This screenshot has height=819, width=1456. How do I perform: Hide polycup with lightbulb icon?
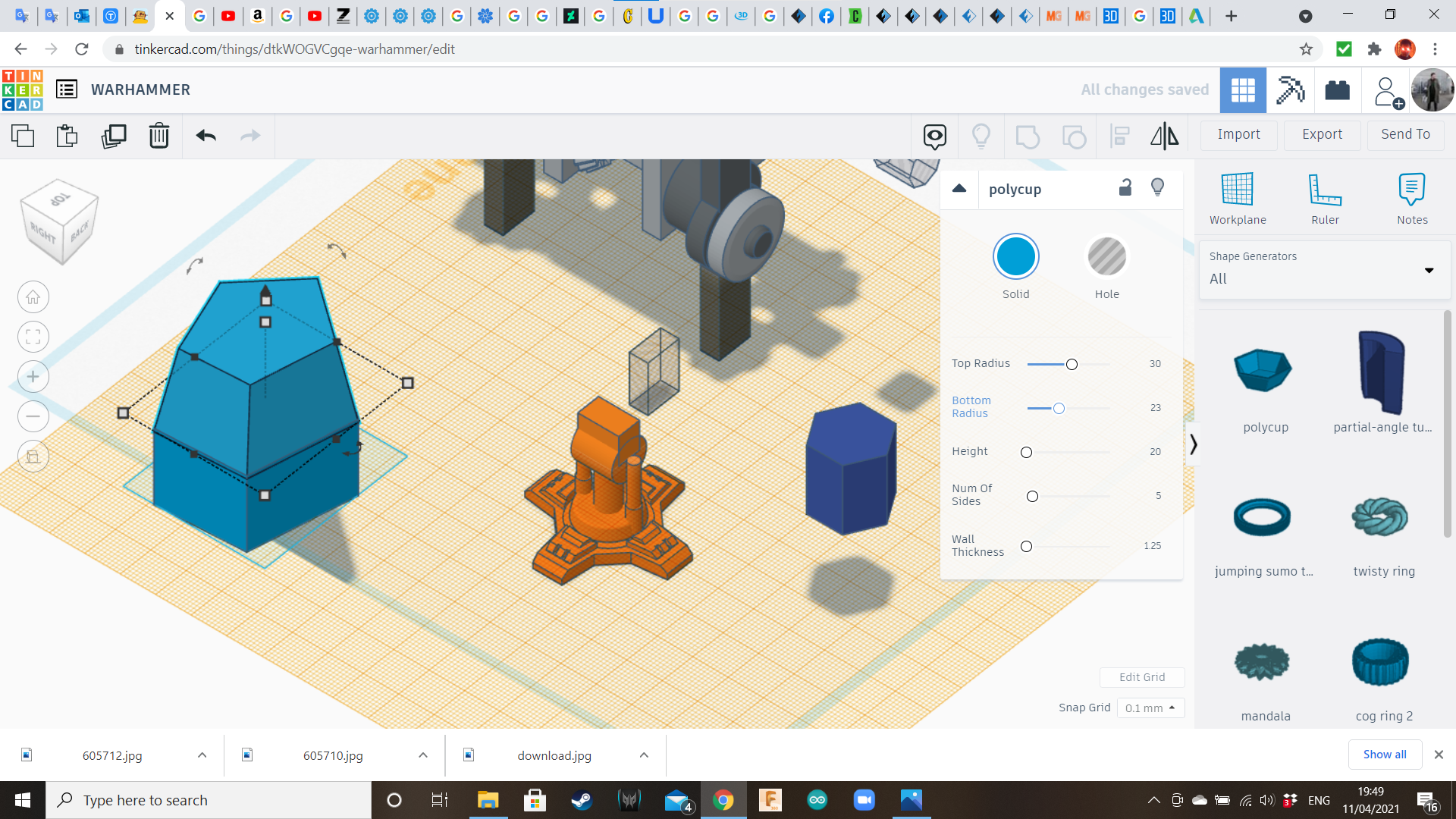coord(1157,188)
